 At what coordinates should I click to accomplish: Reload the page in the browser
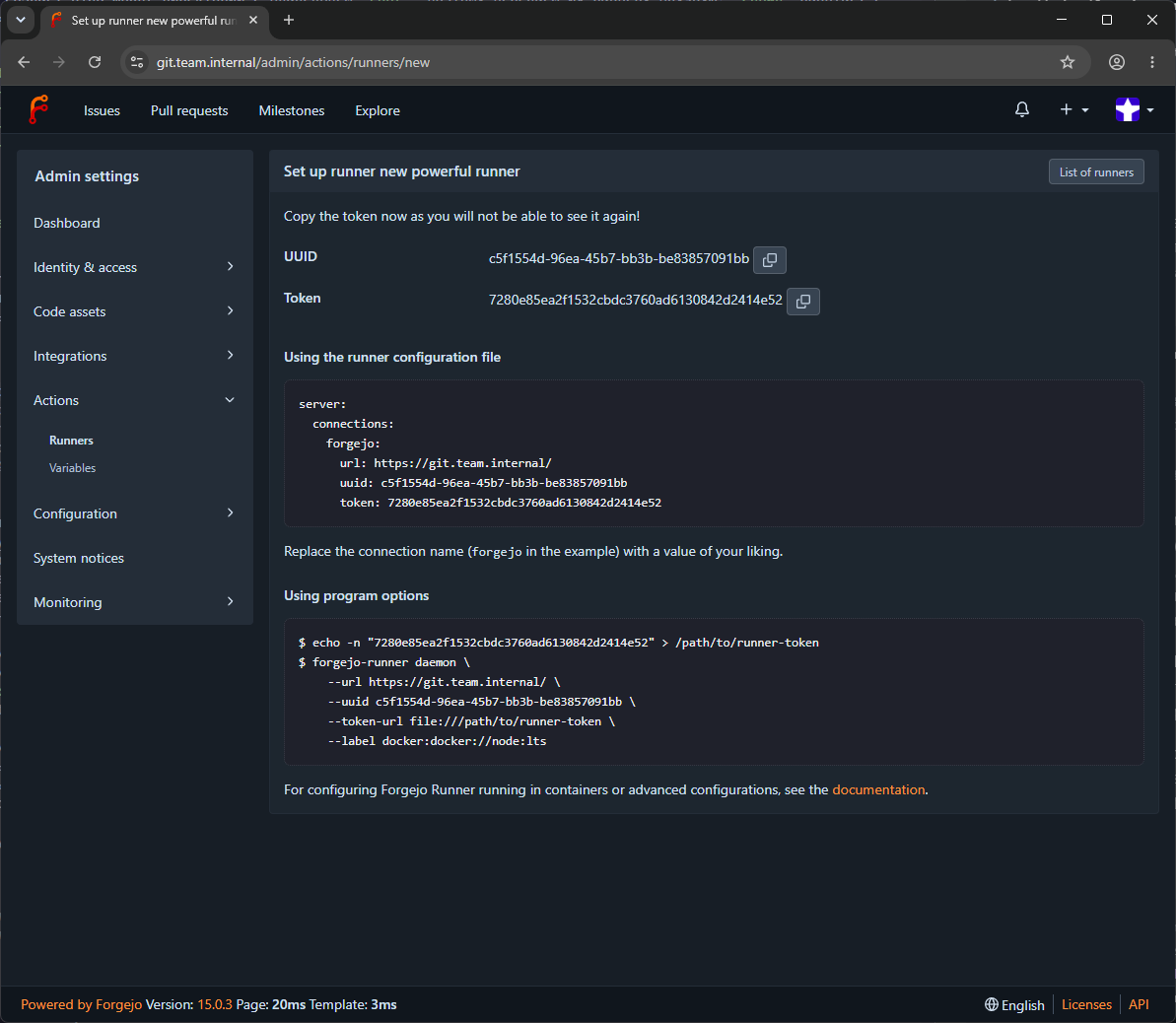(95, 62)
